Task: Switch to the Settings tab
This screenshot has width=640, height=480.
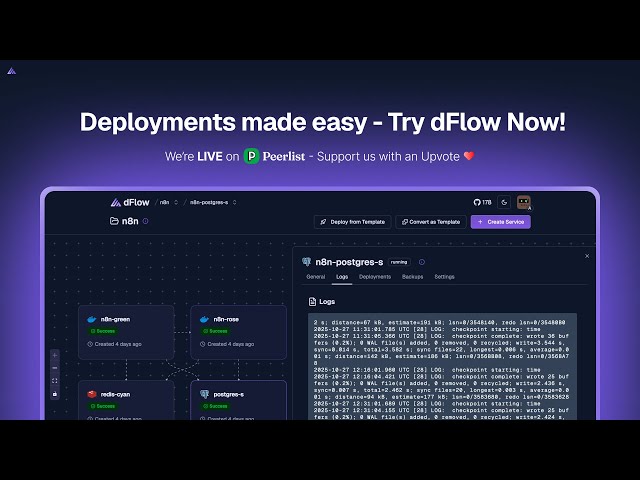Action: [x=444, y=277]
